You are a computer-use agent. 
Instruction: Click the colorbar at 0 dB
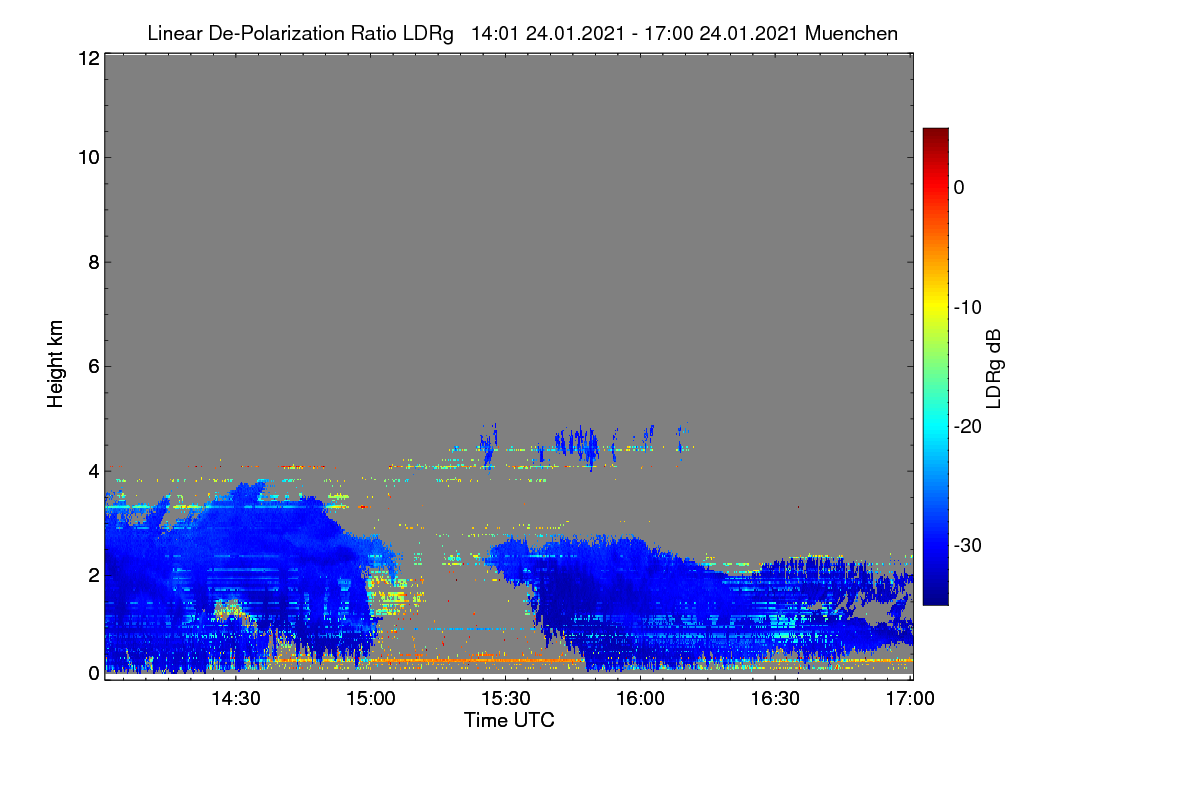(x=935, y=187)
